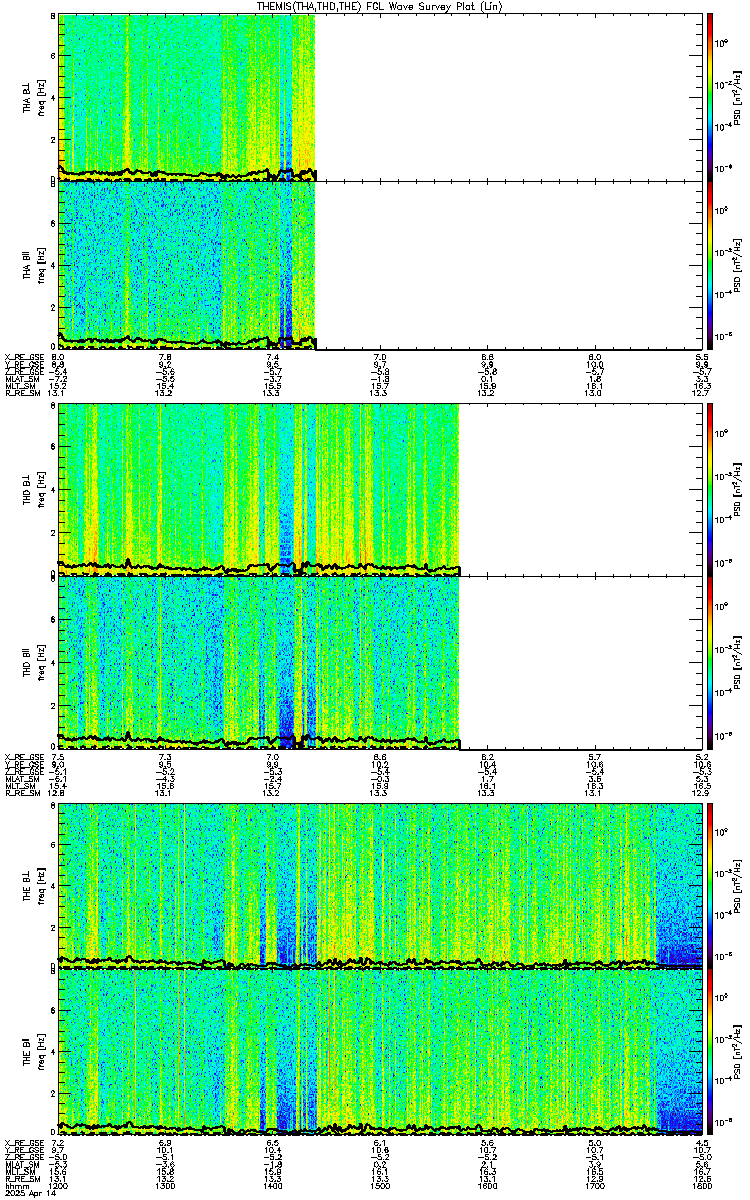Click the THA B∥ spectrogram panel
Screen dimensions: 750x1200
pos(381,264)
